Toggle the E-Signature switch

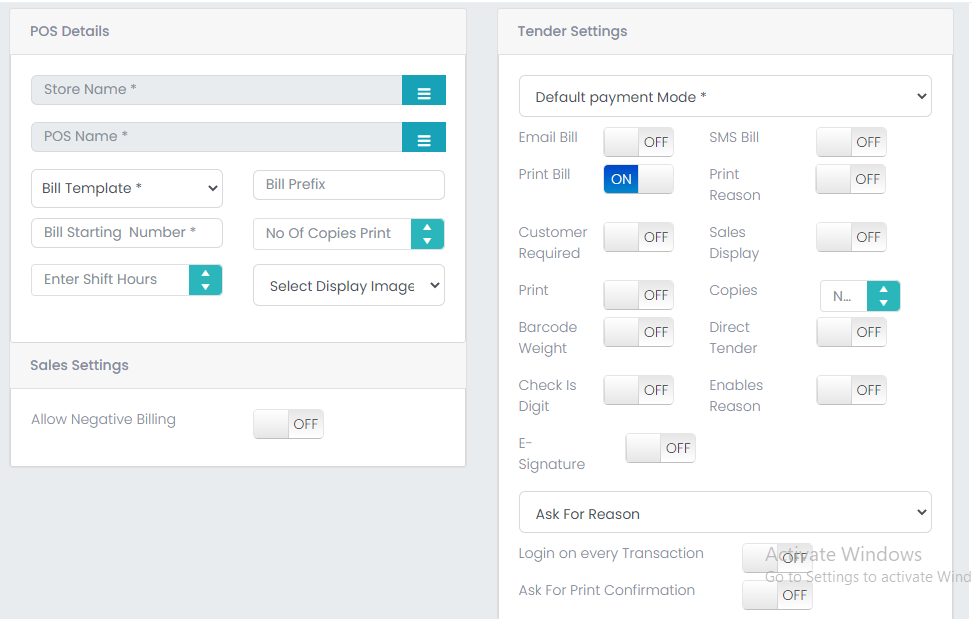coord(660,449)
